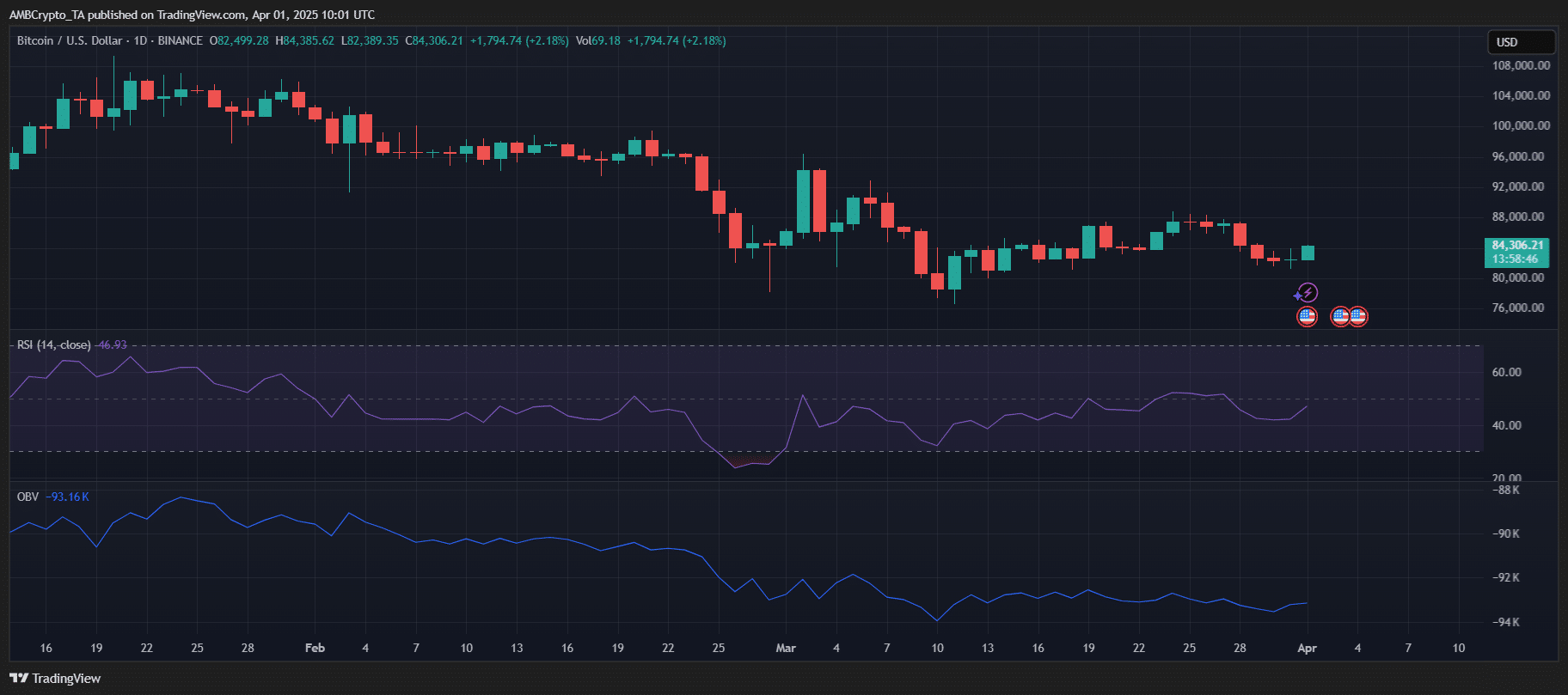Click the latest green candle on April 1
Screen dimensions: 1568x695
coord(1308,253)
